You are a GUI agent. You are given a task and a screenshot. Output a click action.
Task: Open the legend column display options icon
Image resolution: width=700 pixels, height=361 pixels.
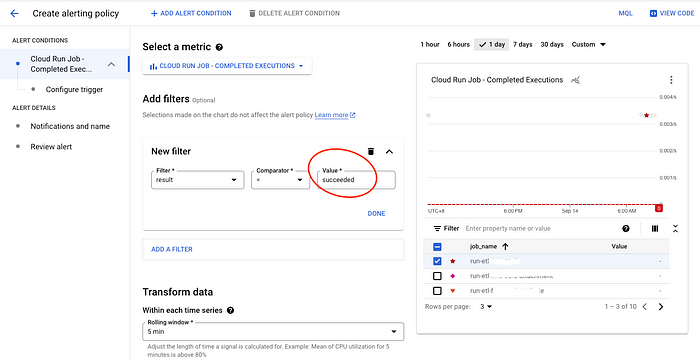[x=655, y=228]
